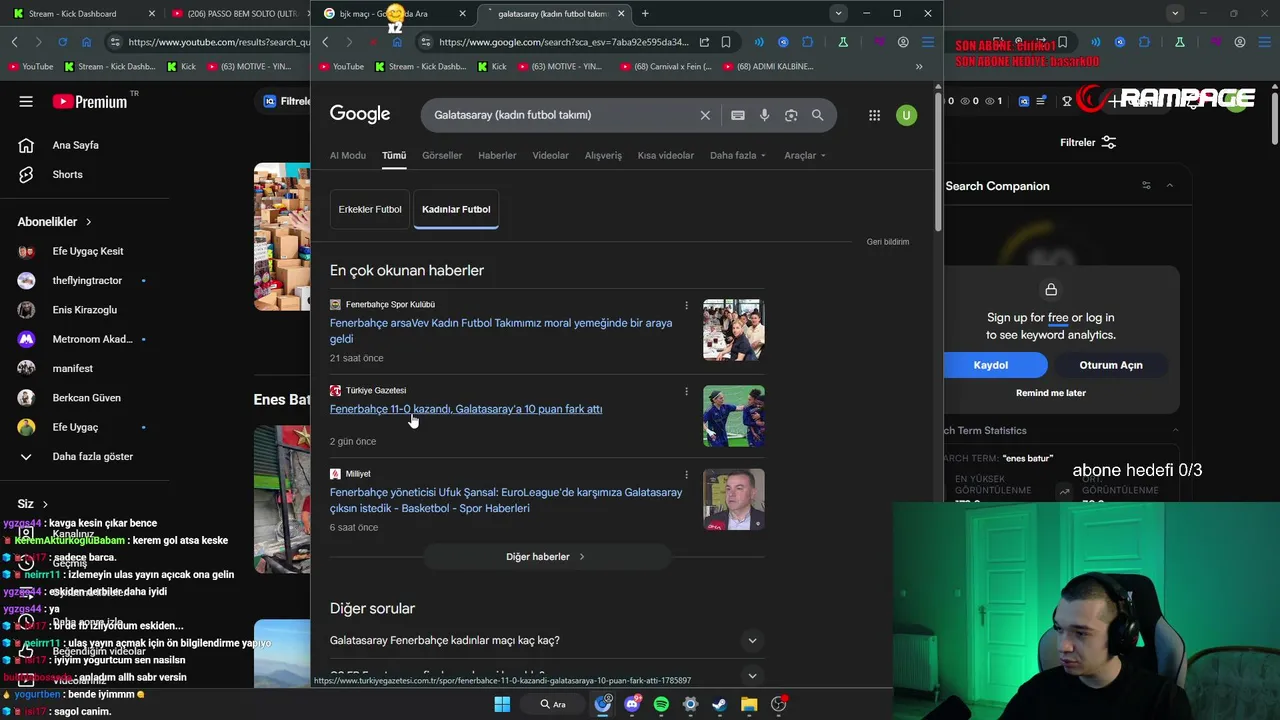Switch to the Haberler search tab
This screenshot has width=1280, height=720.
497,155
